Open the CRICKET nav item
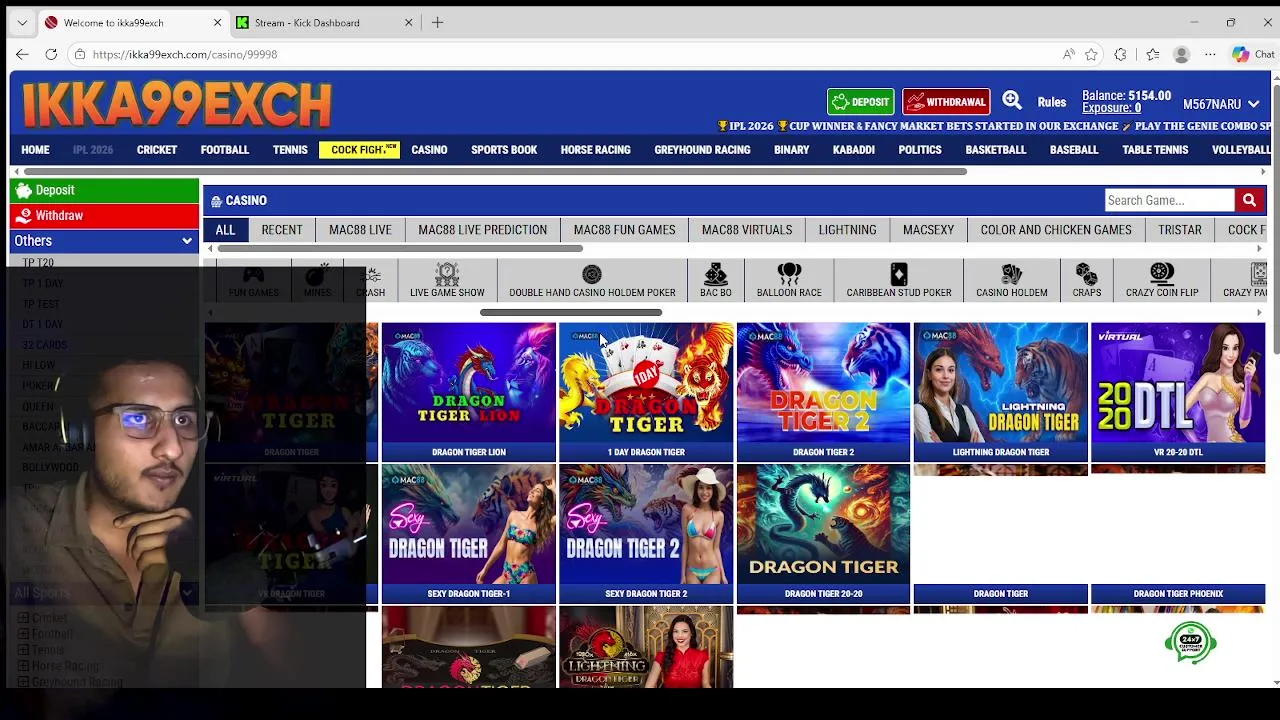The height and width of the screenshot is (720, 1280). point(157,150)
